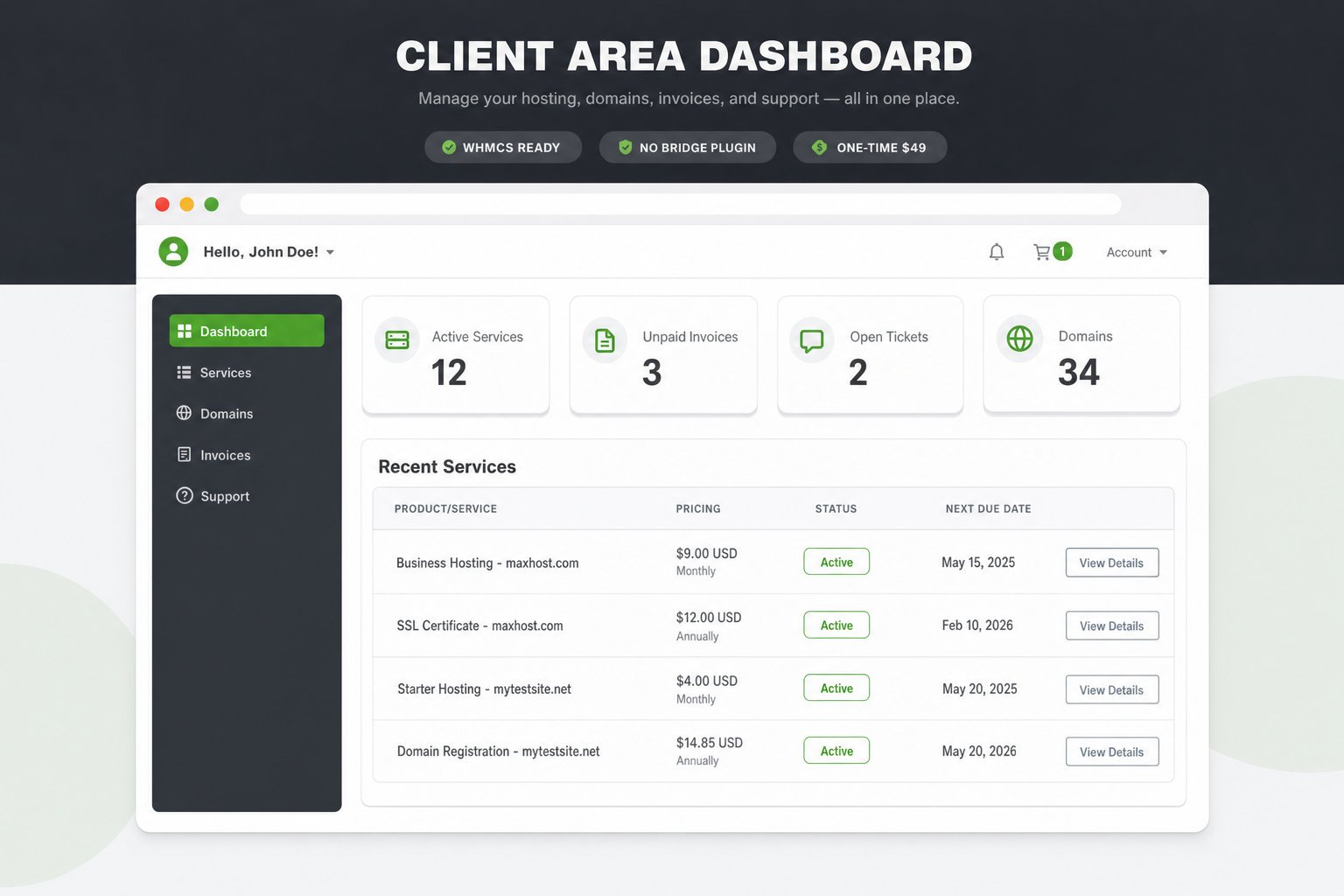The width and height of the screenshot is (1344, 896).
Task: Click the May 20, 2026 due date
Action: (x=979, y=751)
